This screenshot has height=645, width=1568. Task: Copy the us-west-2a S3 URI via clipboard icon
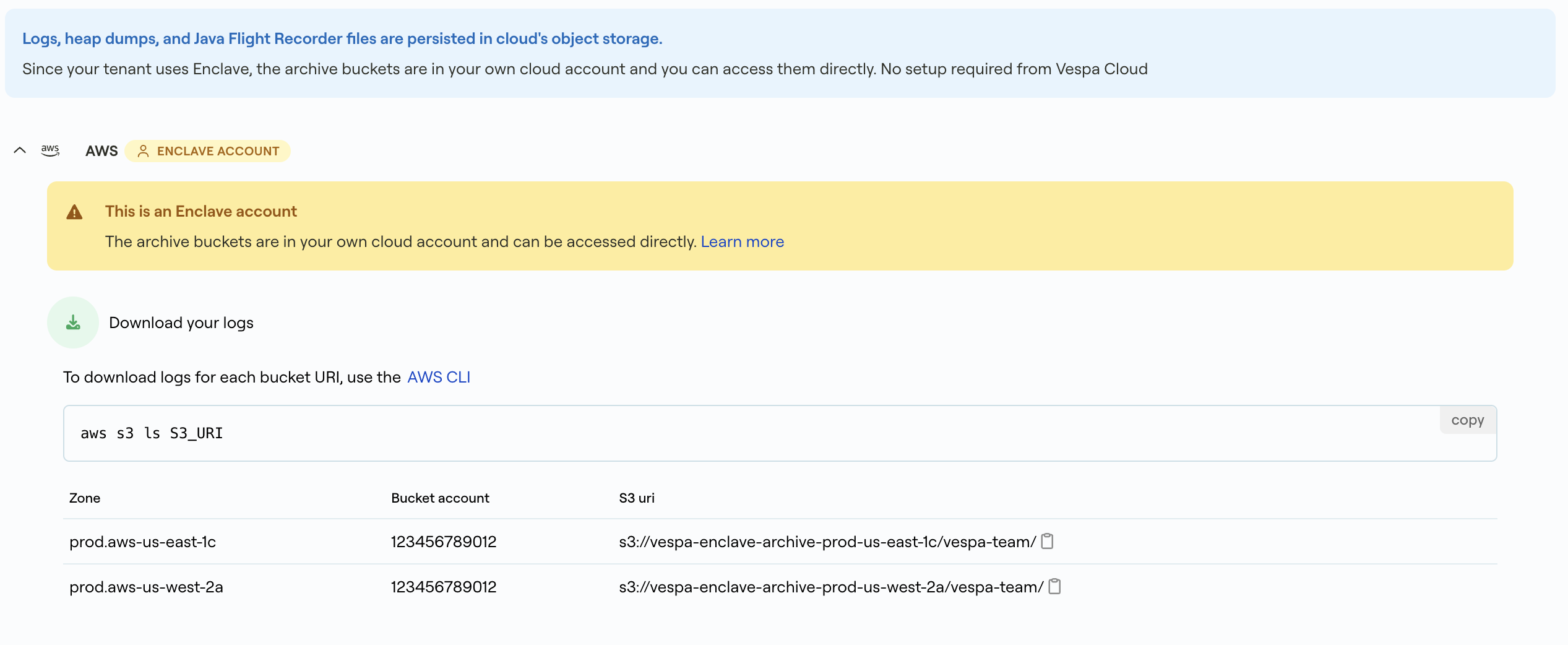pyautogui.click(x=1054, y=586)
